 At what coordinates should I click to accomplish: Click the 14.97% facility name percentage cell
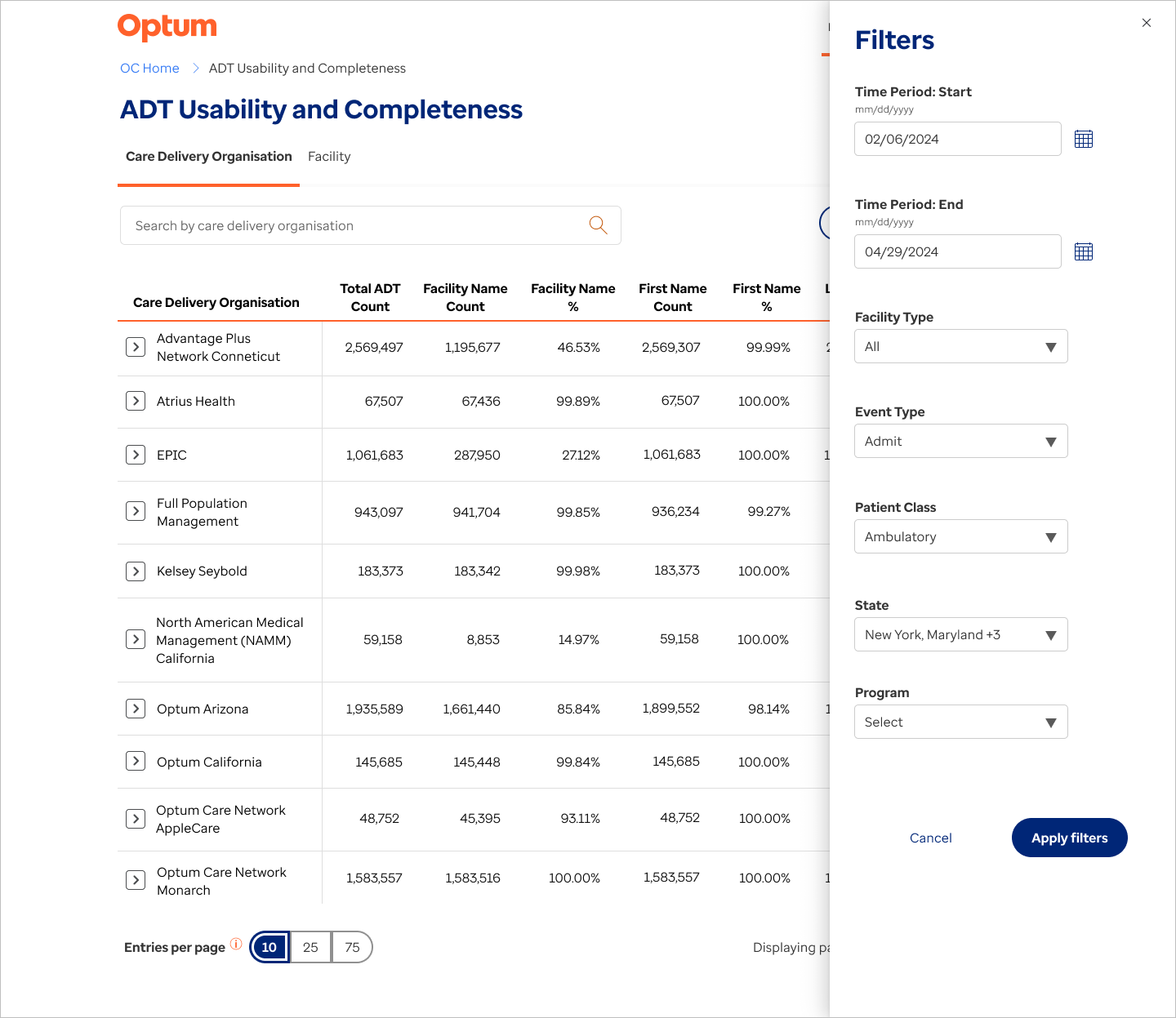pos(579,639)
